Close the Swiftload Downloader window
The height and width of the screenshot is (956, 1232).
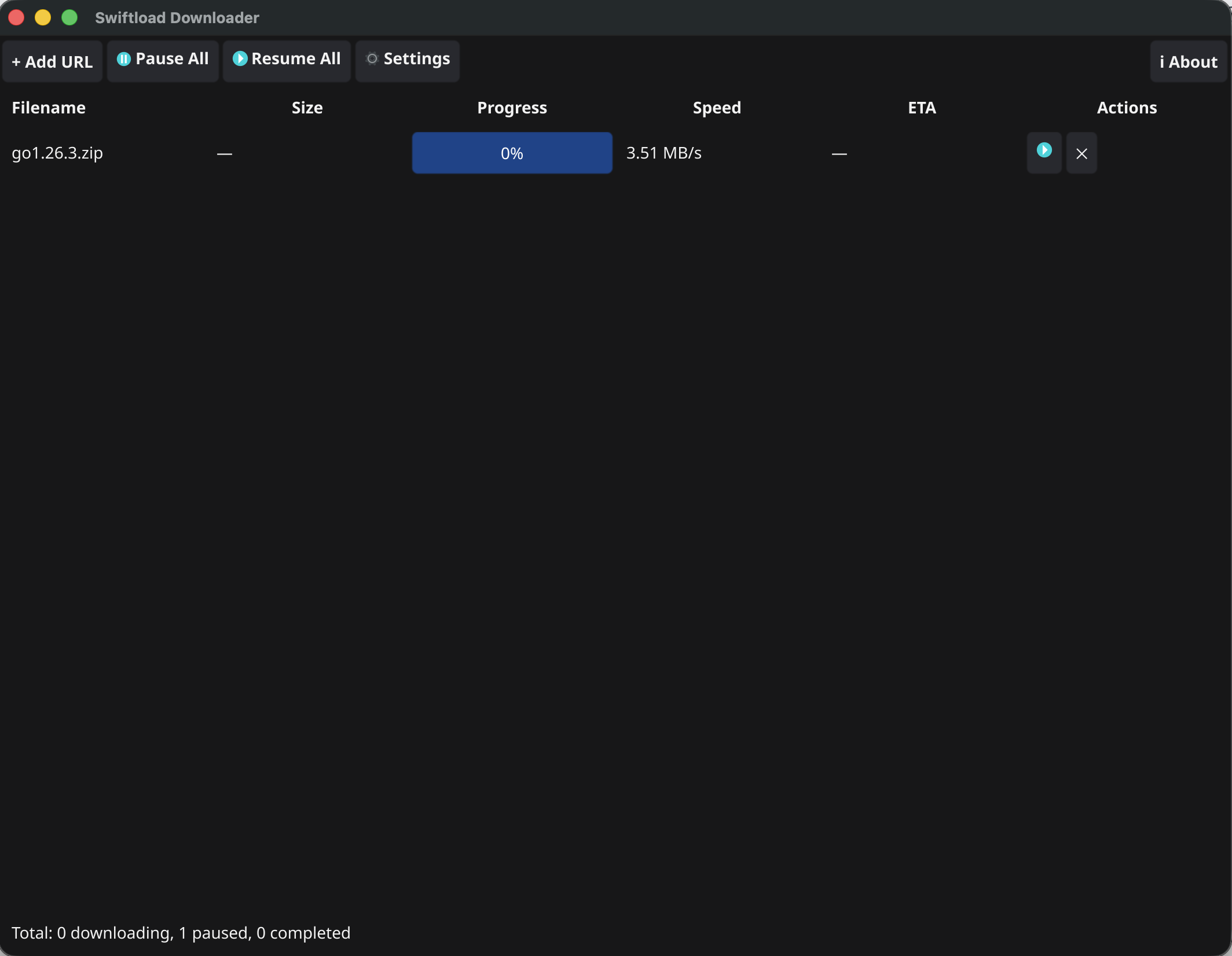click(x=16, y=17)
